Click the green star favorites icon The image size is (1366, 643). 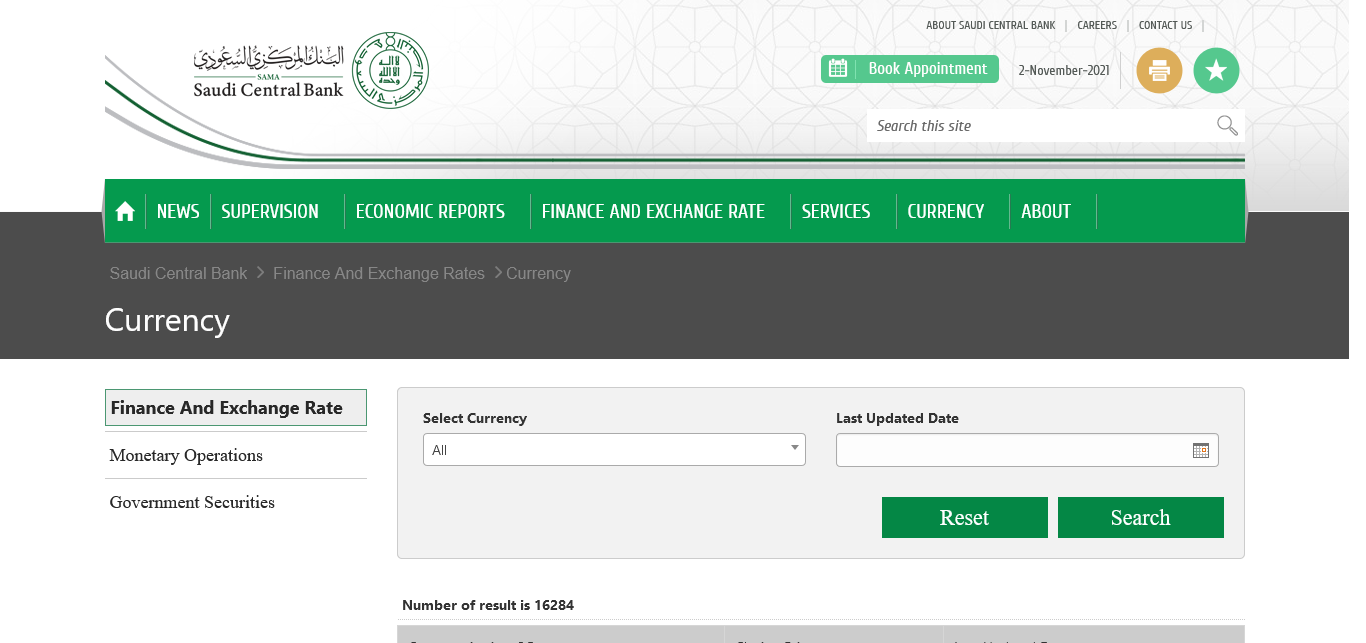pyautogui.click(x=1216, y=70)
